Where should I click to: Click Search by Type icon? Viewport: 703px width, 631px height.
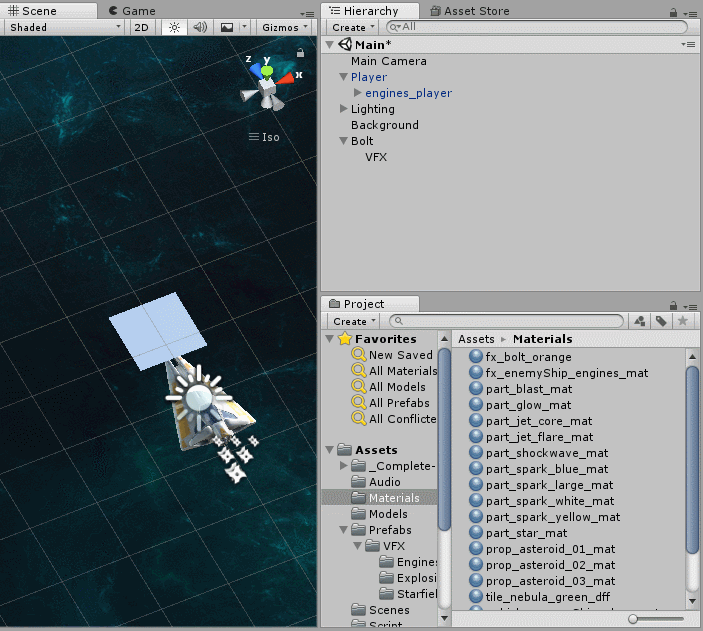640,321
